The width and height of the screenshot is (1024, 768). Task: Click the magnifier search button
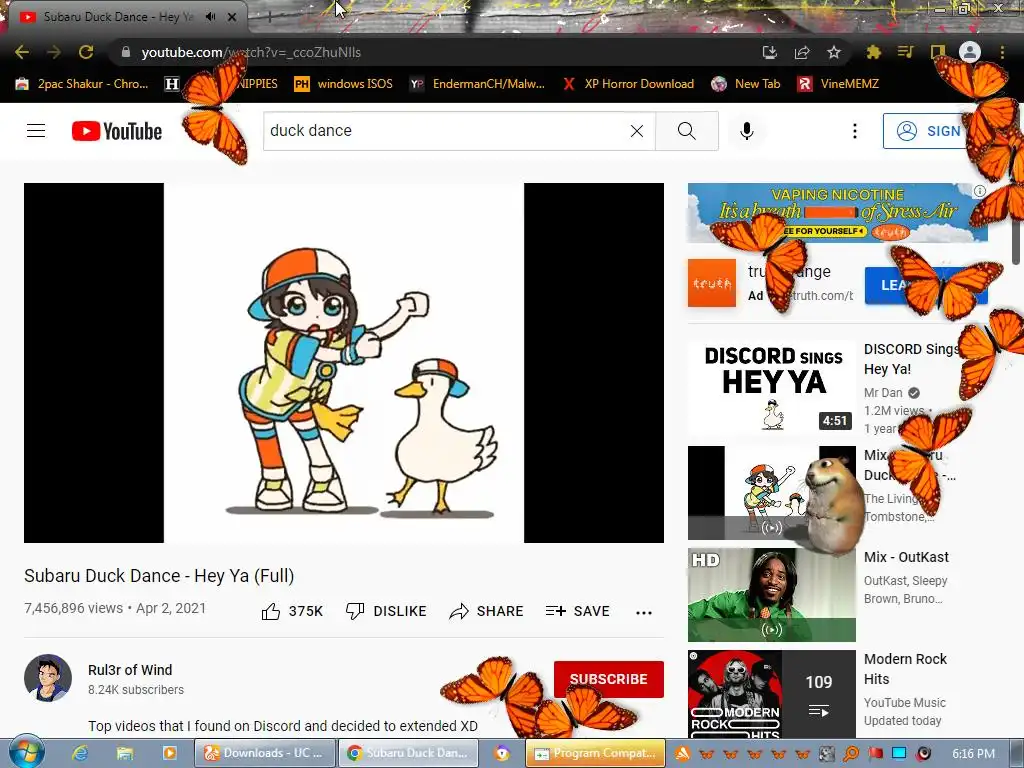[x=686, y=131]
